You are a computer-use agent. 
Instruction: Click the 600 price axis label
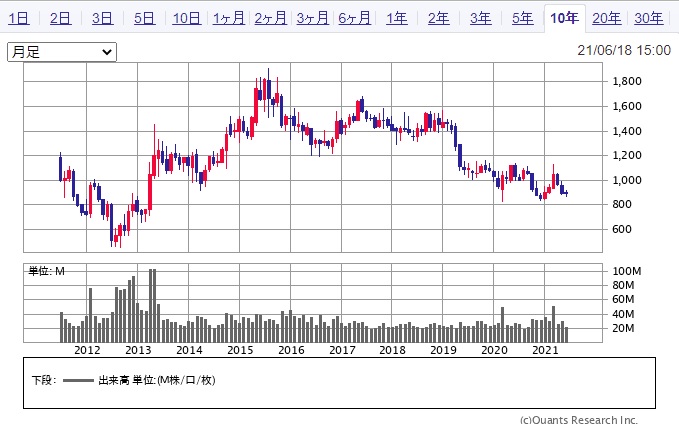pyautogui.click(x=622, y=229)
